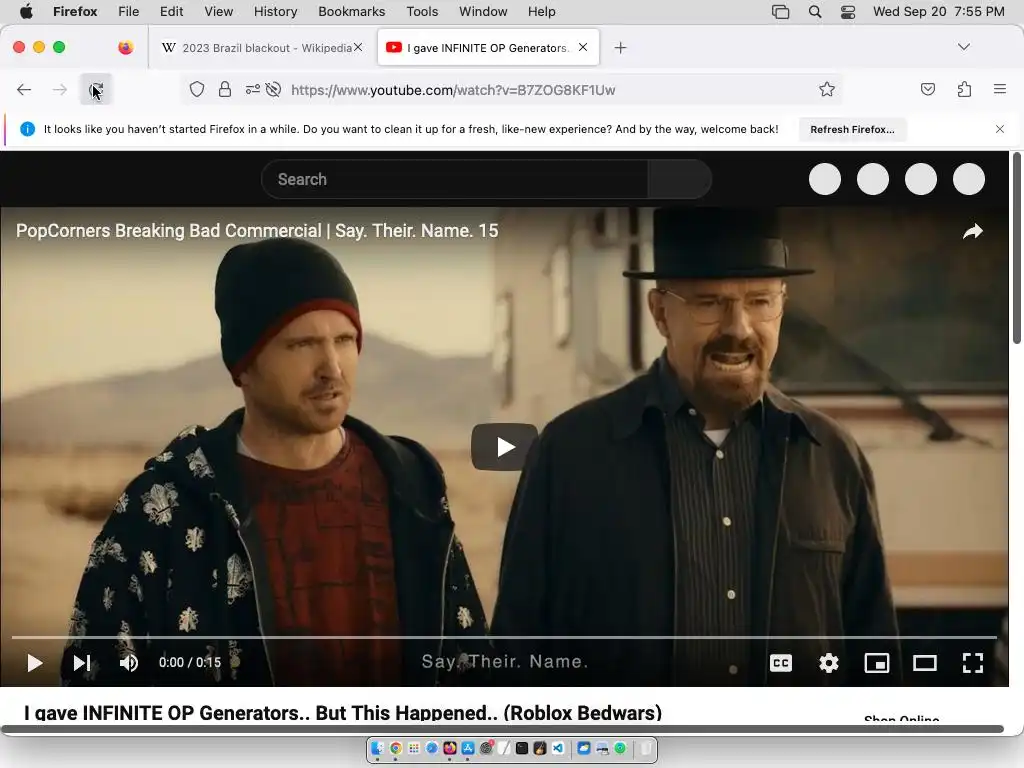Share the video using the arrow icon
1024x768 pixels.
coord(972,231)
